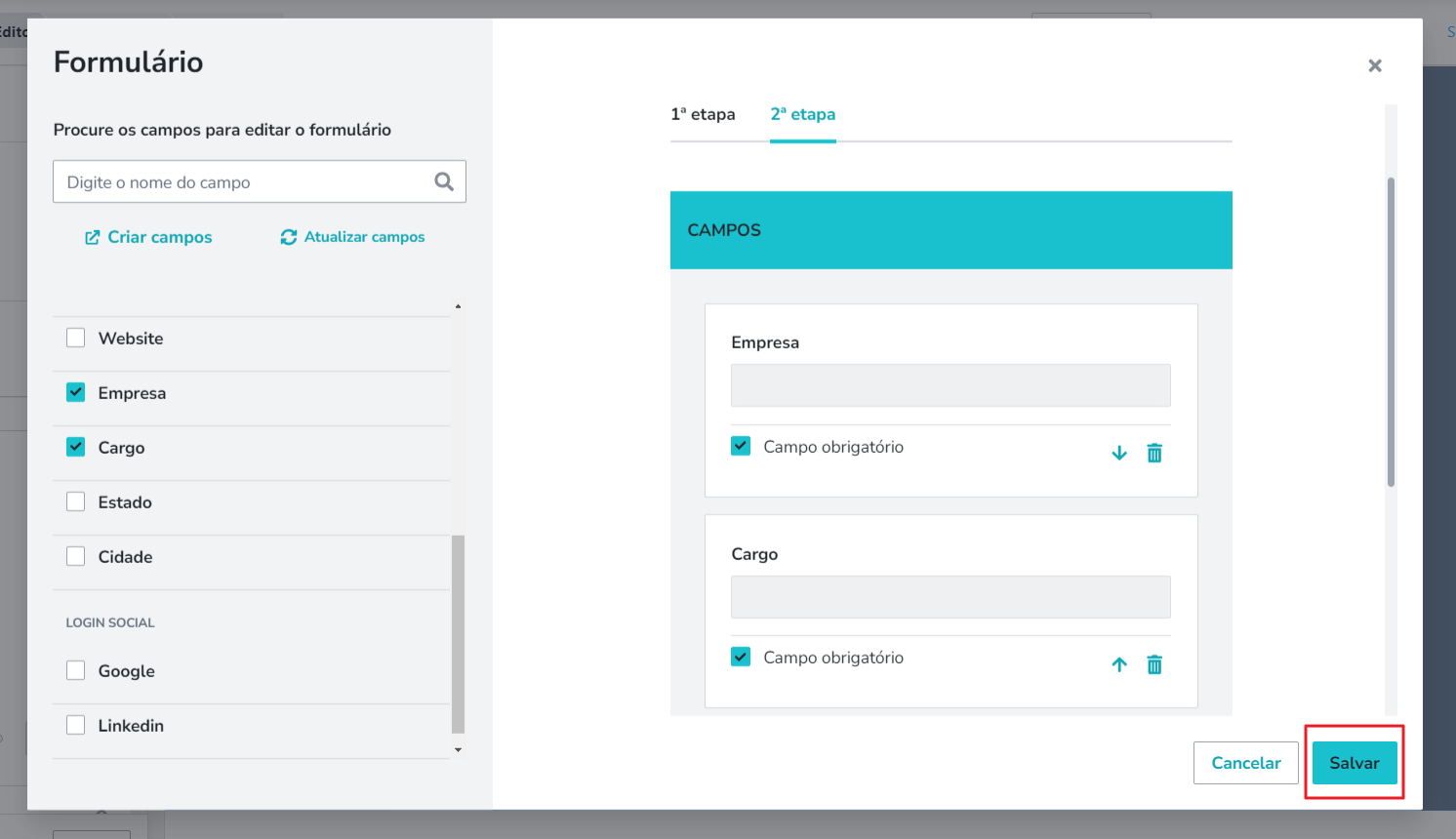Close the Formulário dialog with X

pyautogui.click(x=1375, y=65)
